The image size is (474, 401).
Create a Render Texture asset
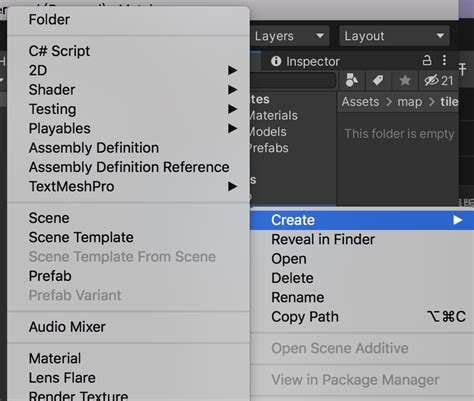tap(128, 396)
